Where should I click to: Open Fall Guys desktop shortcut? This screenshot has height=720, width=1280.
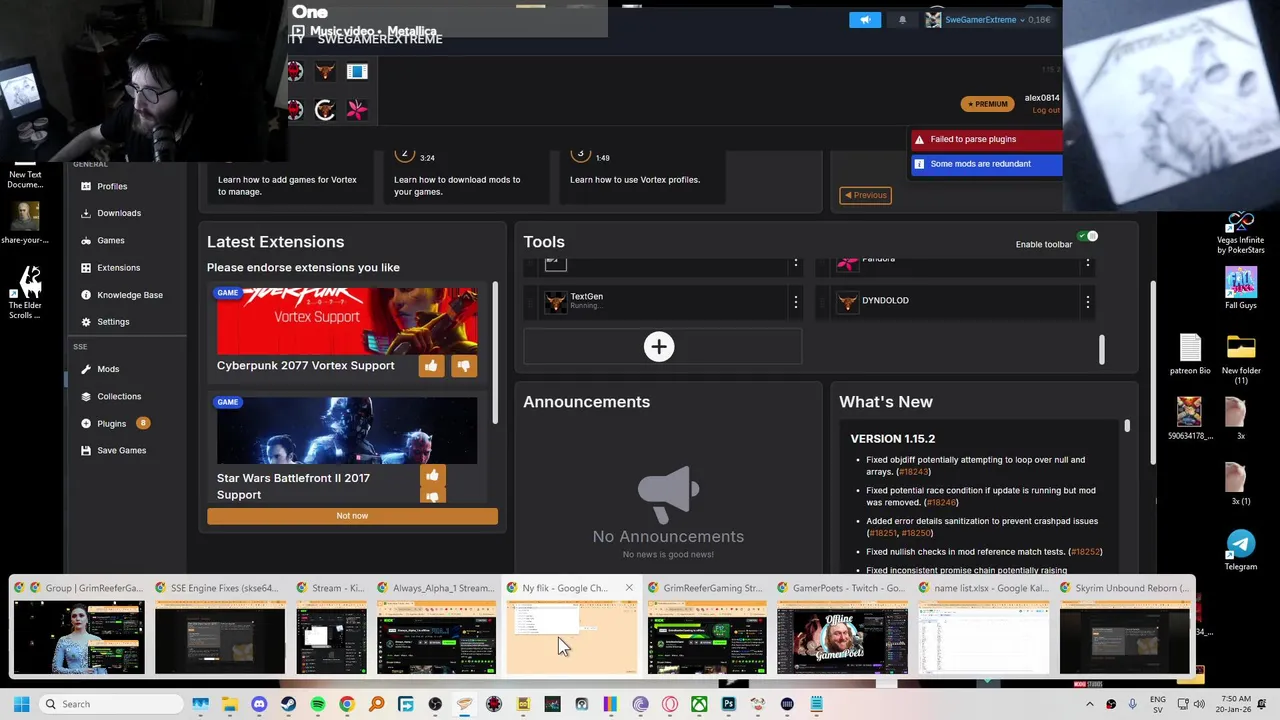pos(1241,288)
